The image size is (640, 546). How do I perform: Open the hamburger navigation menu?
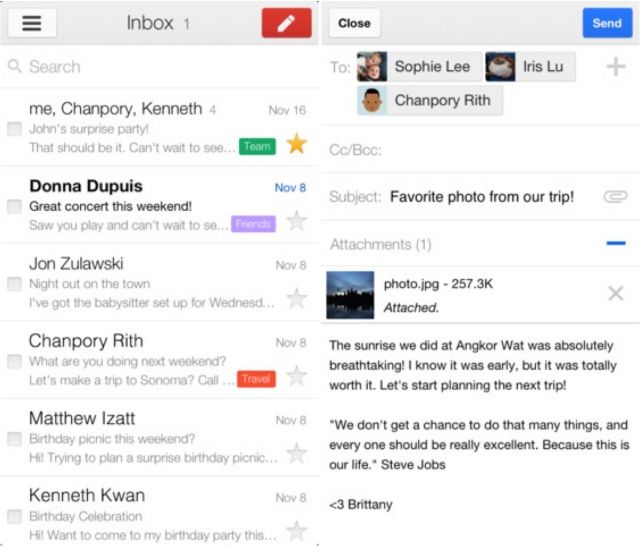[x=32, y=24]
